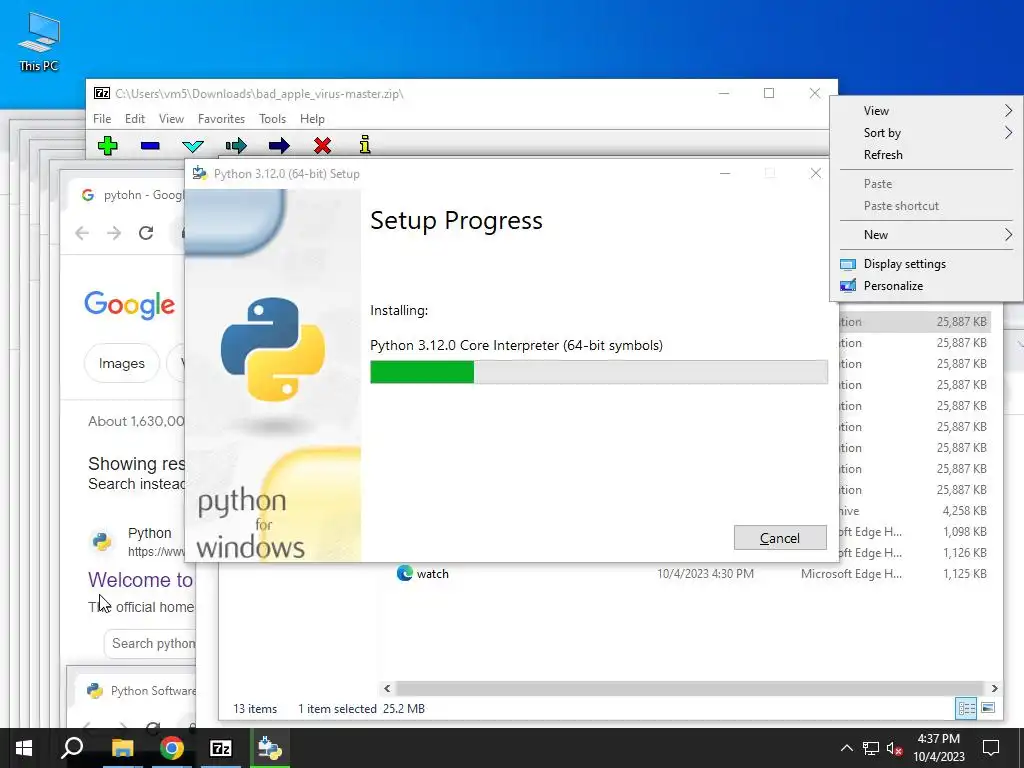Click the 7-Zip Test (down arrow) icon
This screenshot has width=1024, height=768.
[193, 146]
